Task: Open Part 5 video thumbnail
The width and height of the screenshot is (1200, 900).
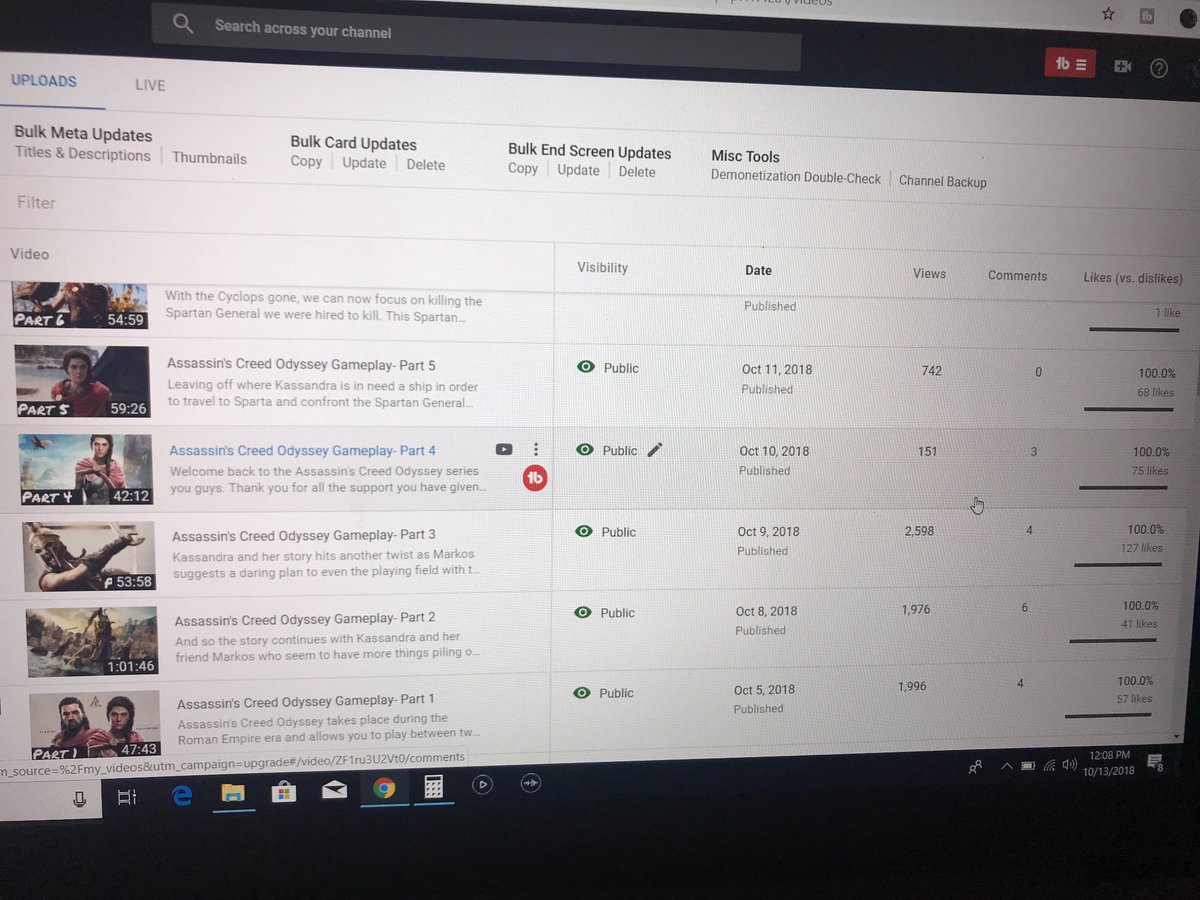Action: (x=82, y=382)
